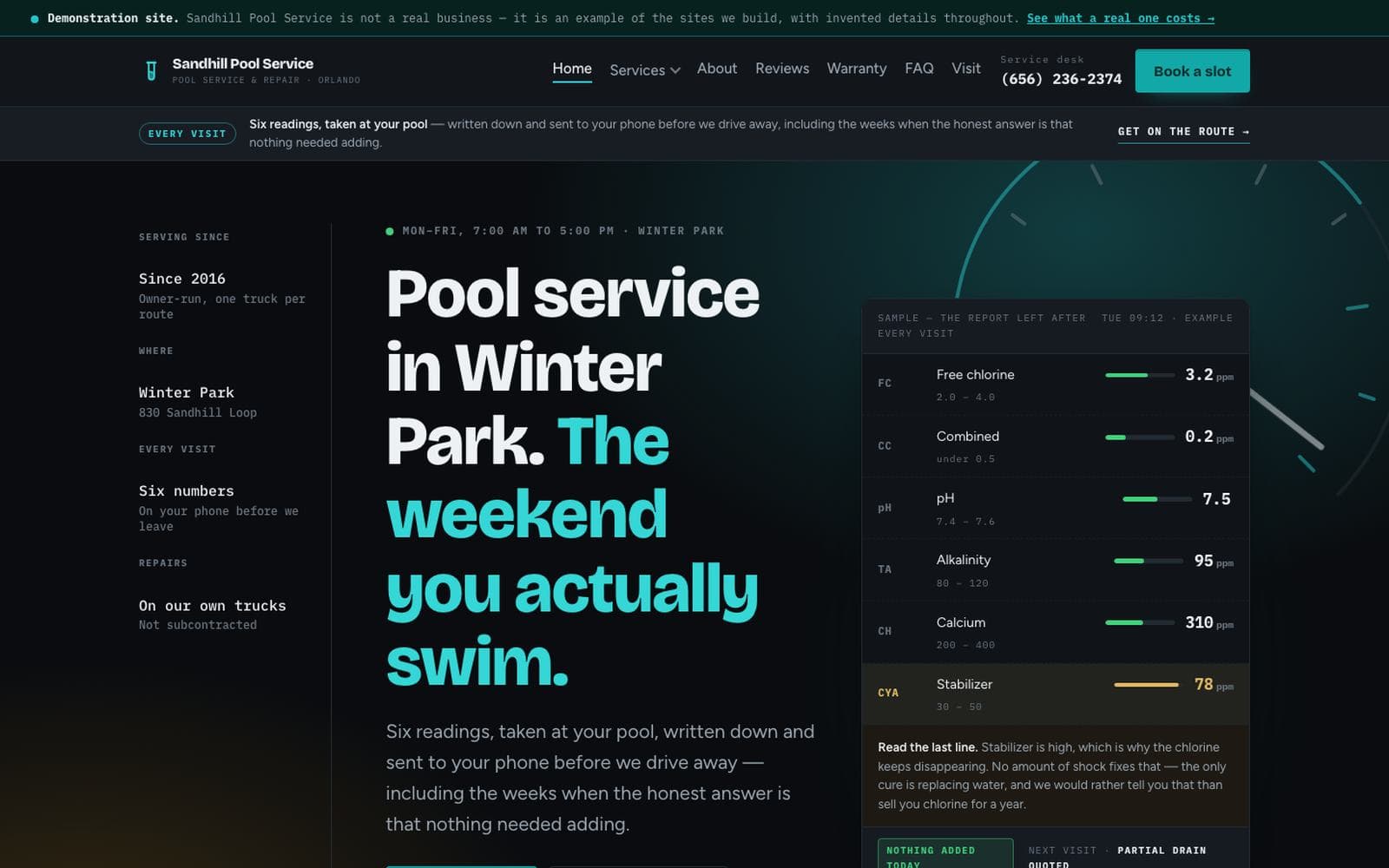Click the 0.2 ppm combined chlorine value

1209,437
